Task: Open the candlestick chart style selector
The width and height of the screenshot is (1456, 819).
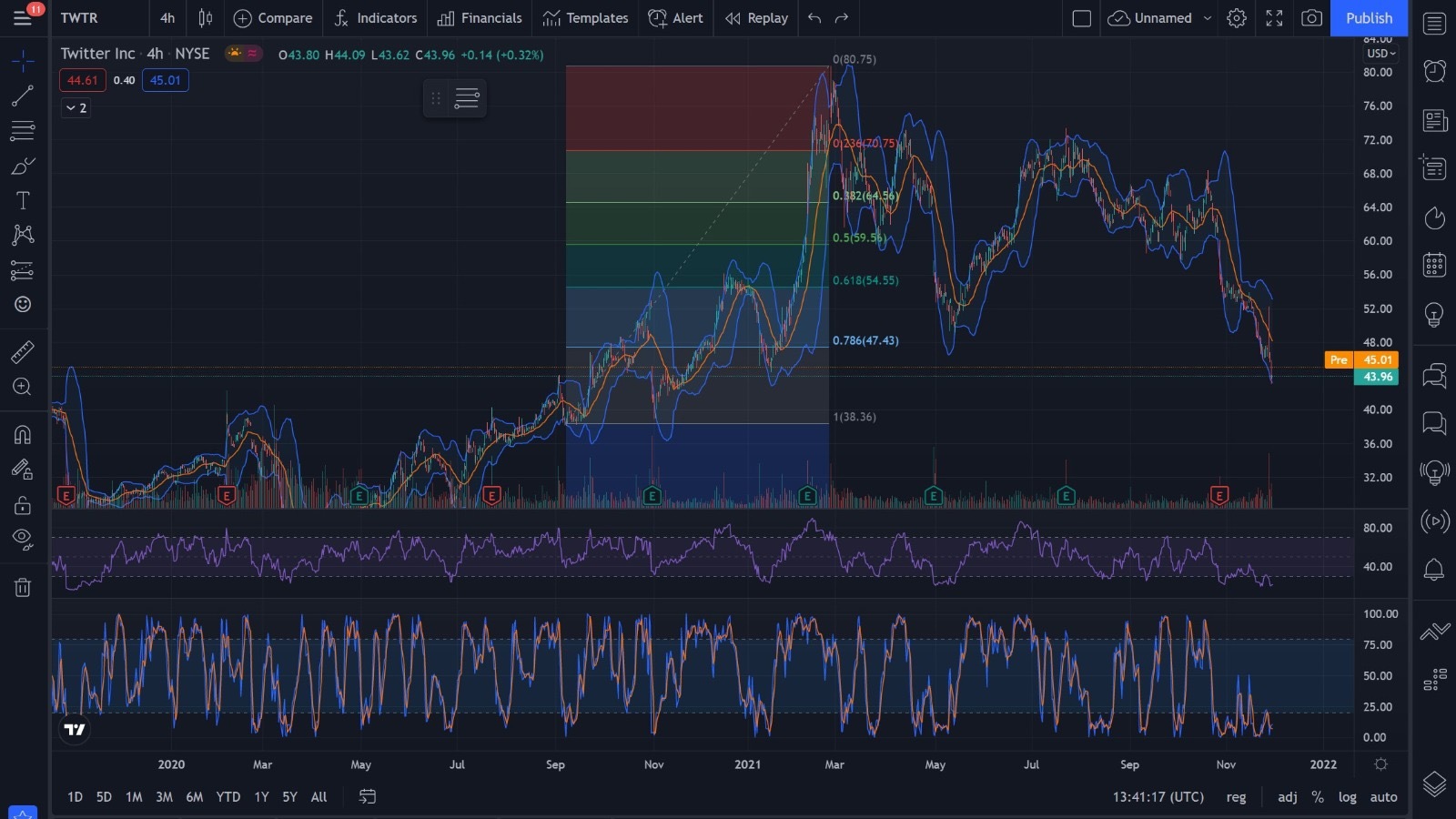Action: [206, 17]
